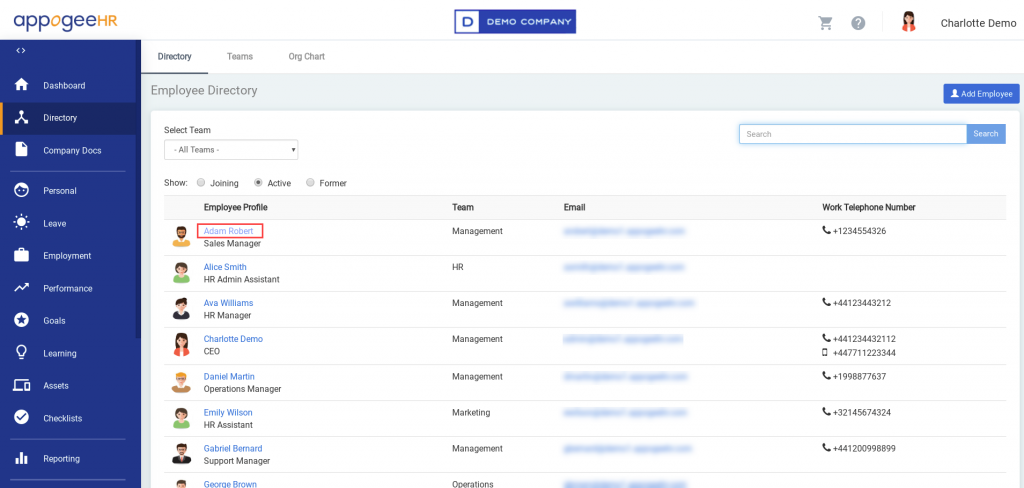Open the shopping cart icon
This screenshot has width=1024, height=488.
825,23
